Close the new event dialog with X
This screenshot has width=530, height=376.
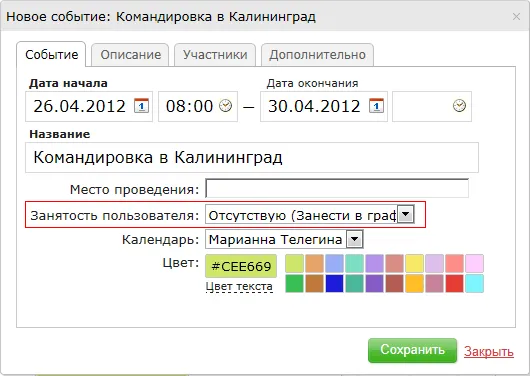point(516,16)
